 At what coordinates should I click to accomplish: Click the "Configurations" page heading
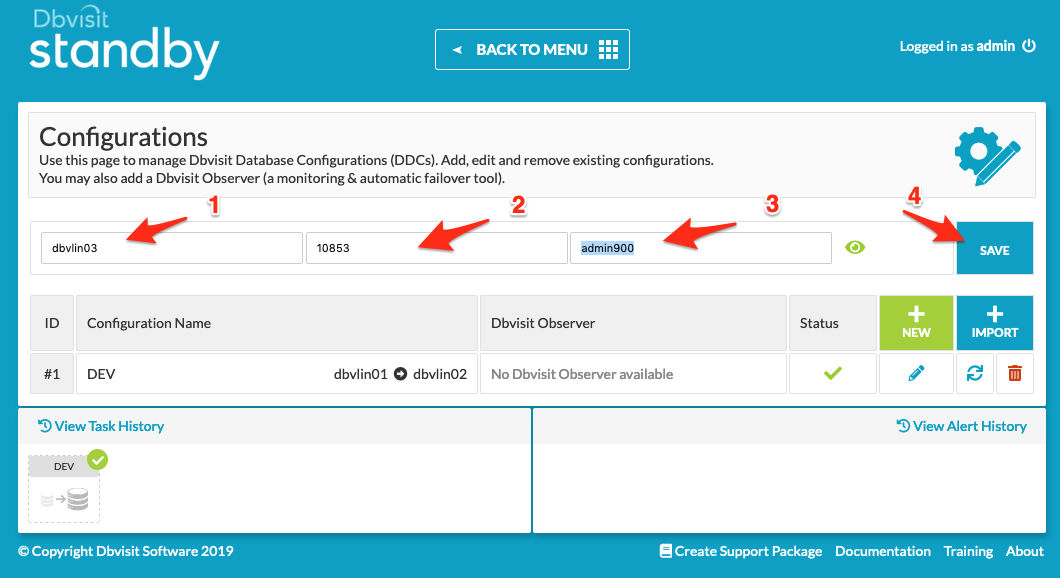(x=124, y=137)
